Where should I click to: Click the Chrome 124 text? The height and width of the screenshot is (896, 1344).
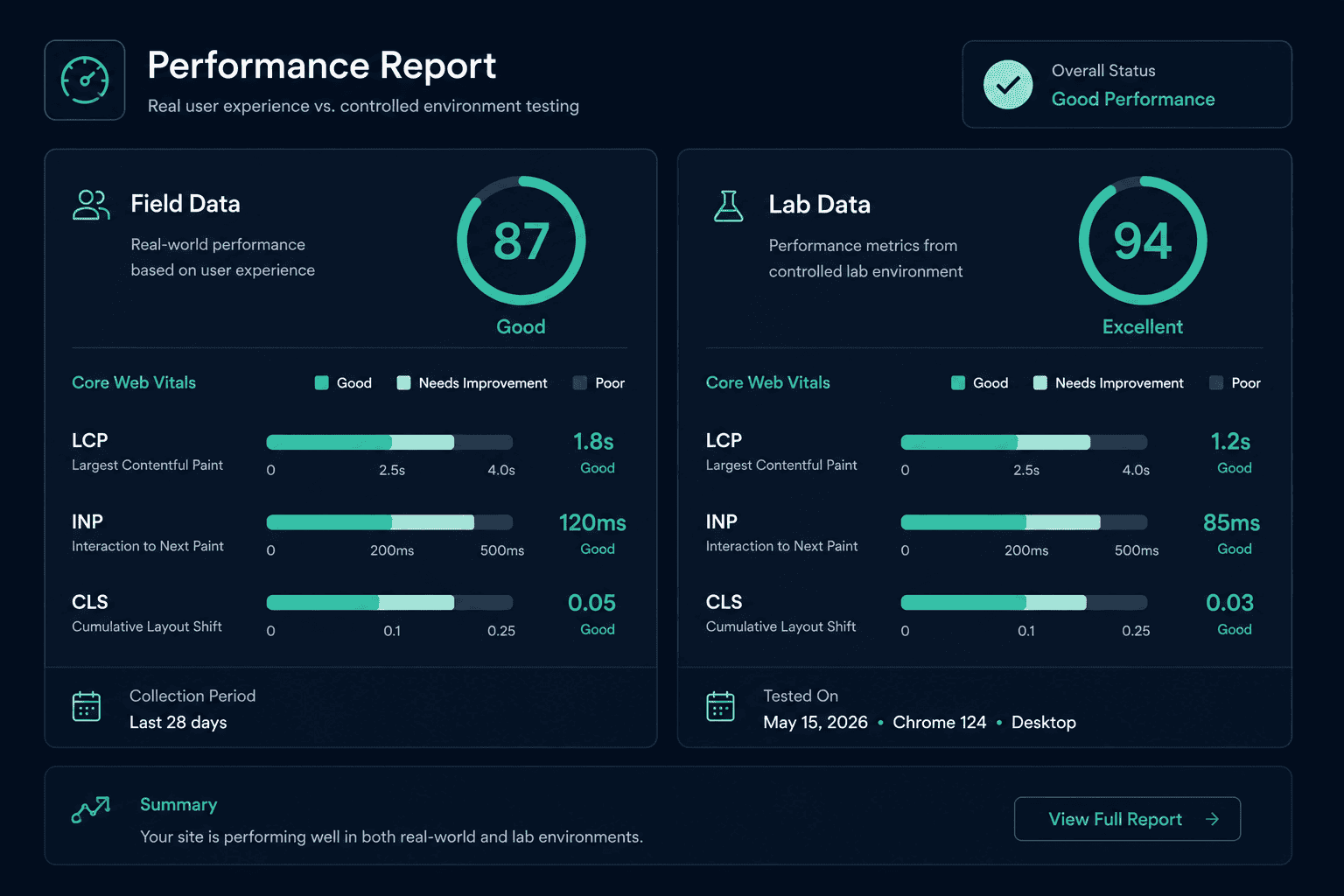click(x=940, y=723)
